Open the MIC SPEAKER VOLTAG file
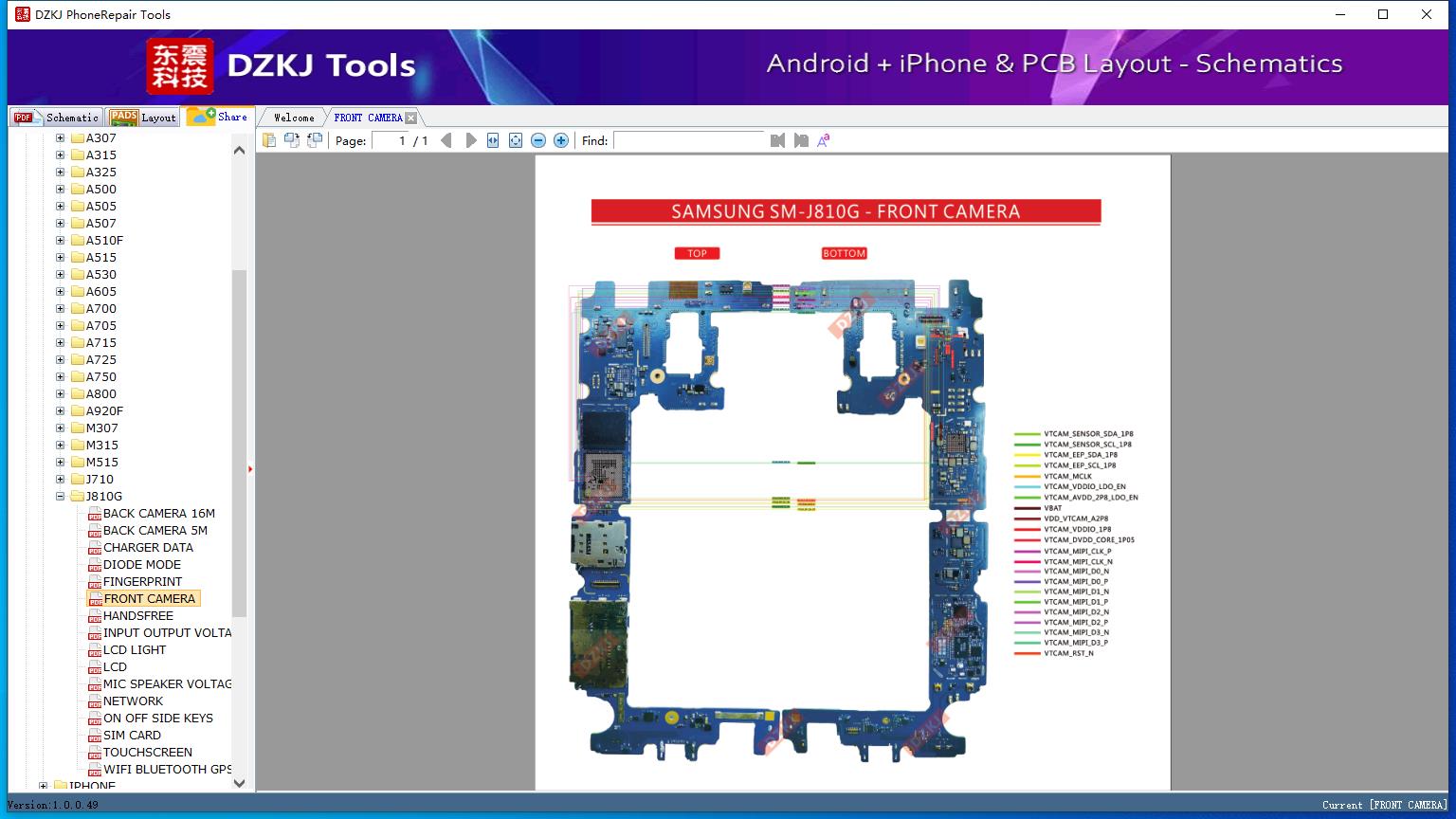 pyautogui.click(x=168, y=684)
